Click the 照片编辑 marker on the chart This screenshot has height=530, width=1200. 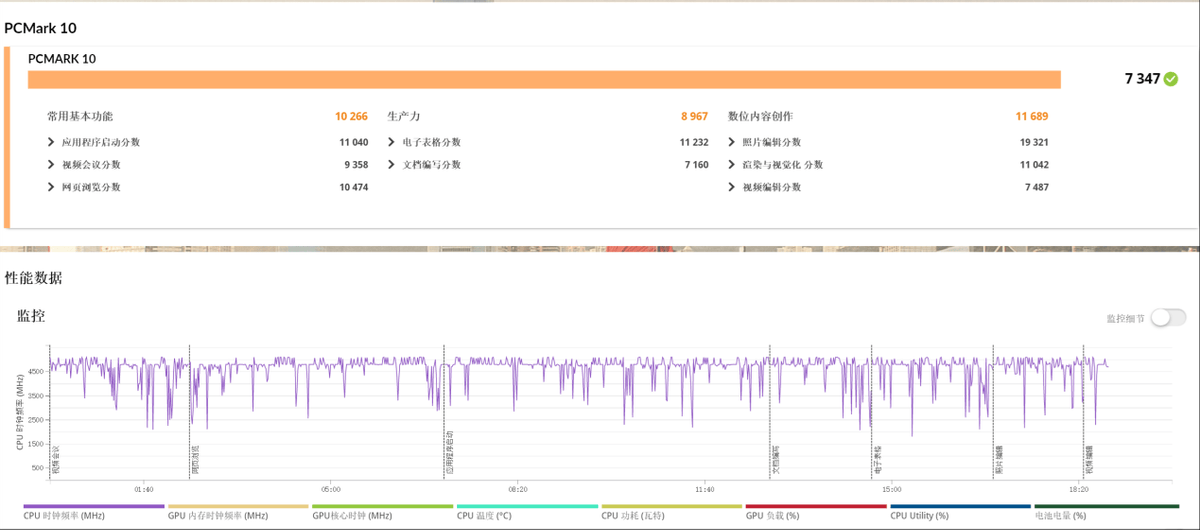point(998,460)
